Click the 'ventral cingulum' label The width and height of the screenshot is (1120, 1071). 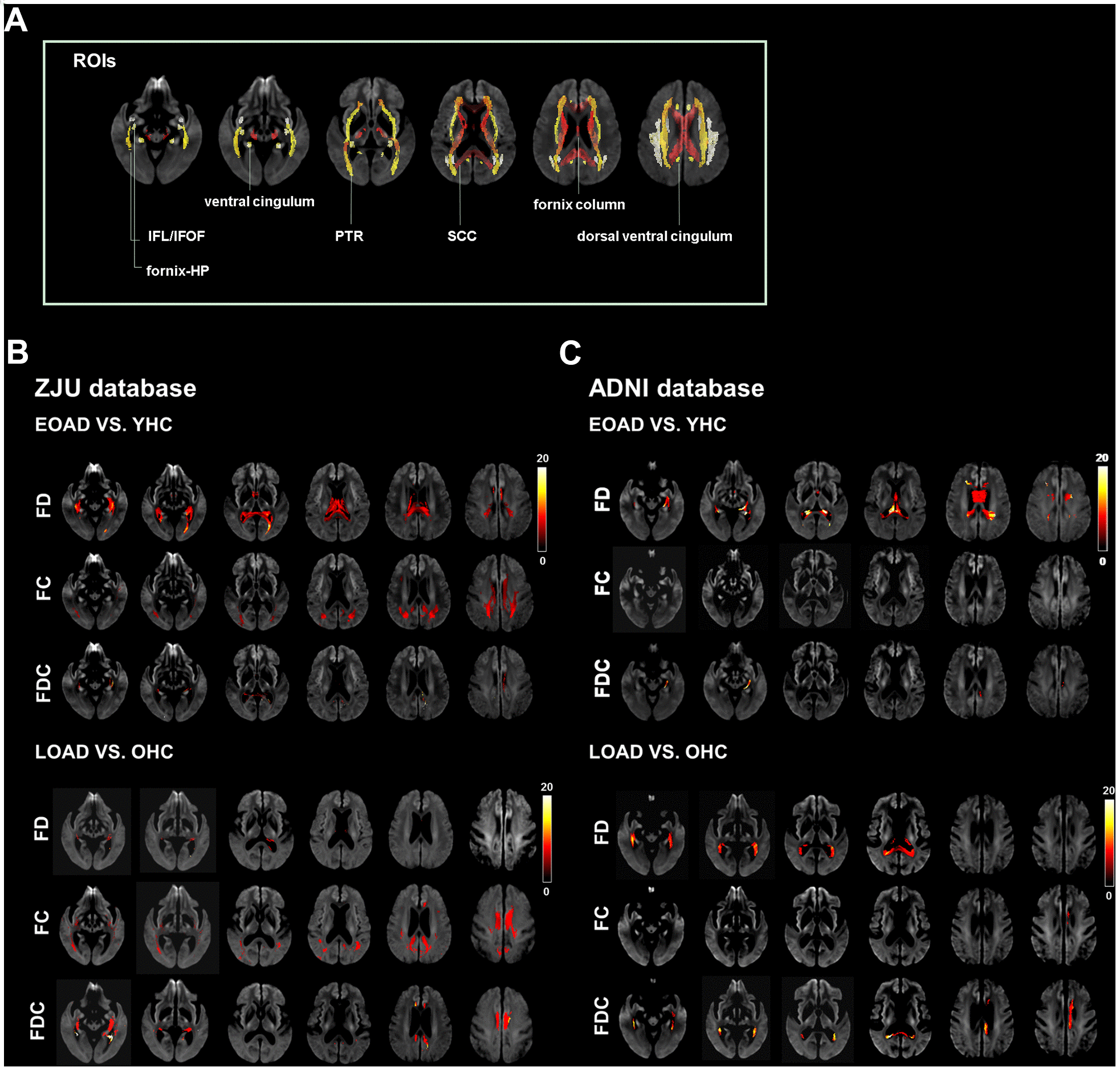(259, 202)
